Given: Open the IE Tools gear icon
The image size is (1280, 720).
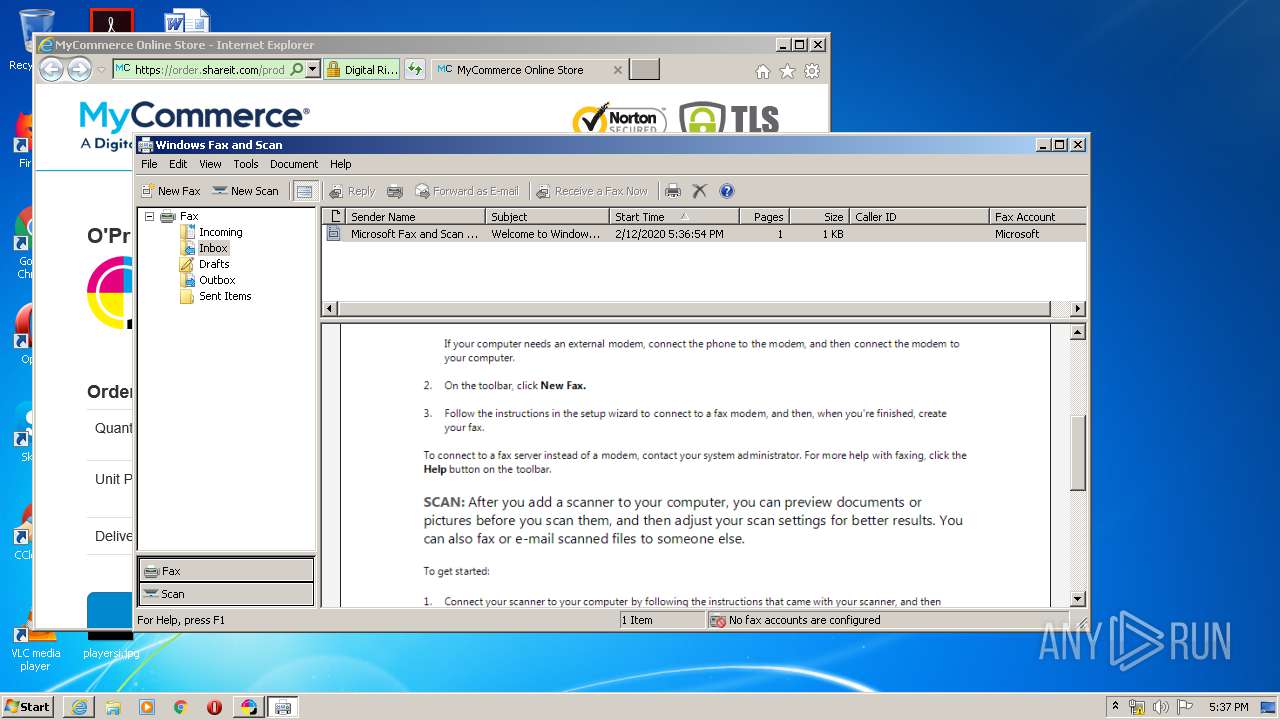Looking at the screenshot, I should click(x=812, y=71).
